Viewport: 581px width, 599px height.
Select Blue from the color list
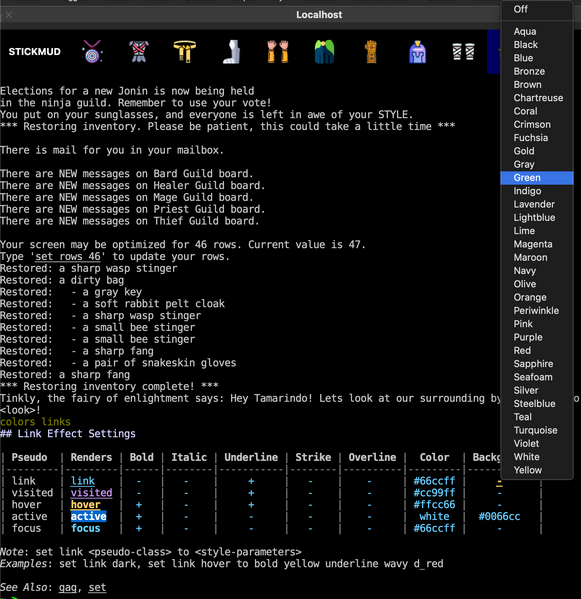(537, 58)
